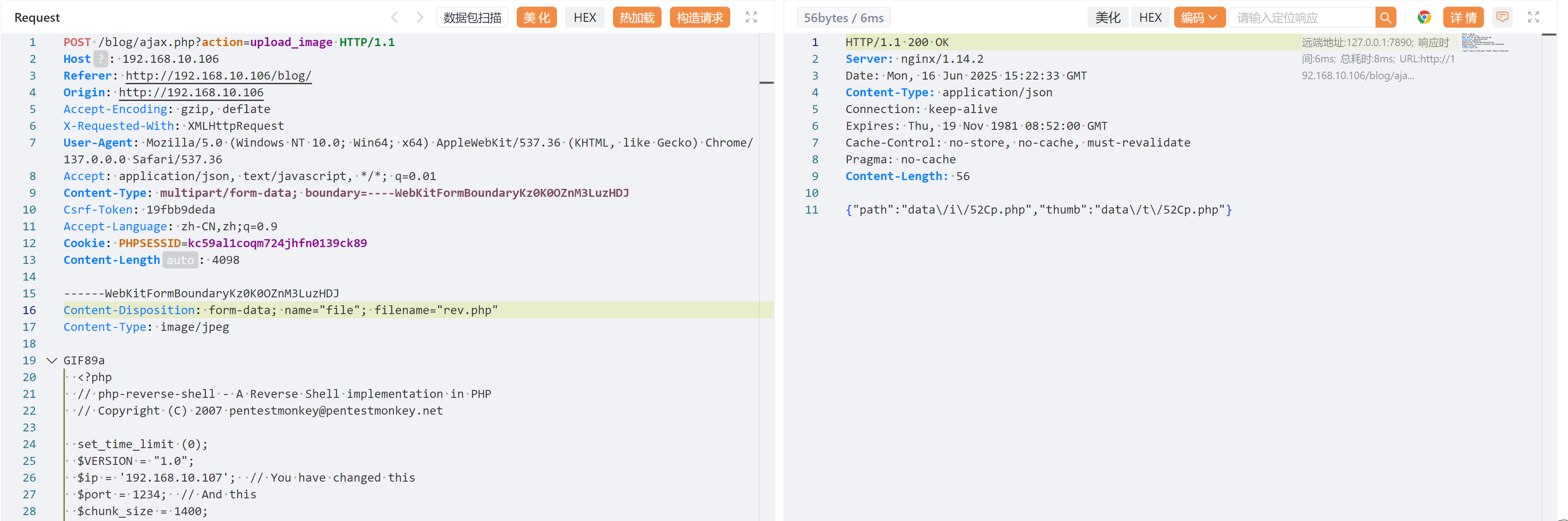Click the 热加载 hot-load button
The height and width of the screenshot is (521, 1568).
[x=636, y=17]
